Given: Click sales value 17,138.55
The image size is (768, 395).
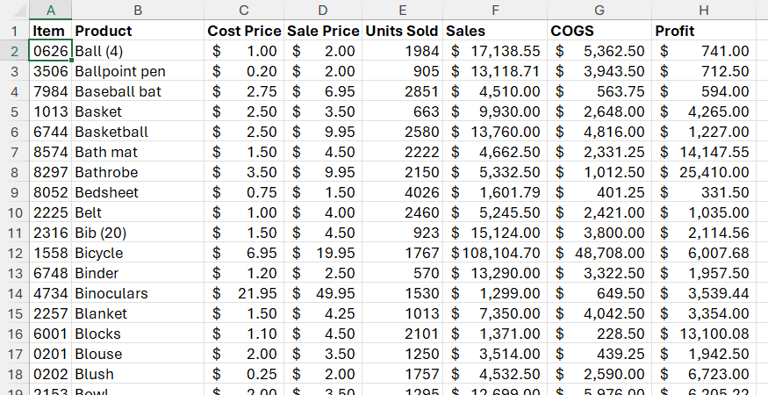Looking at the screenshot, I should tap(495, 51).
